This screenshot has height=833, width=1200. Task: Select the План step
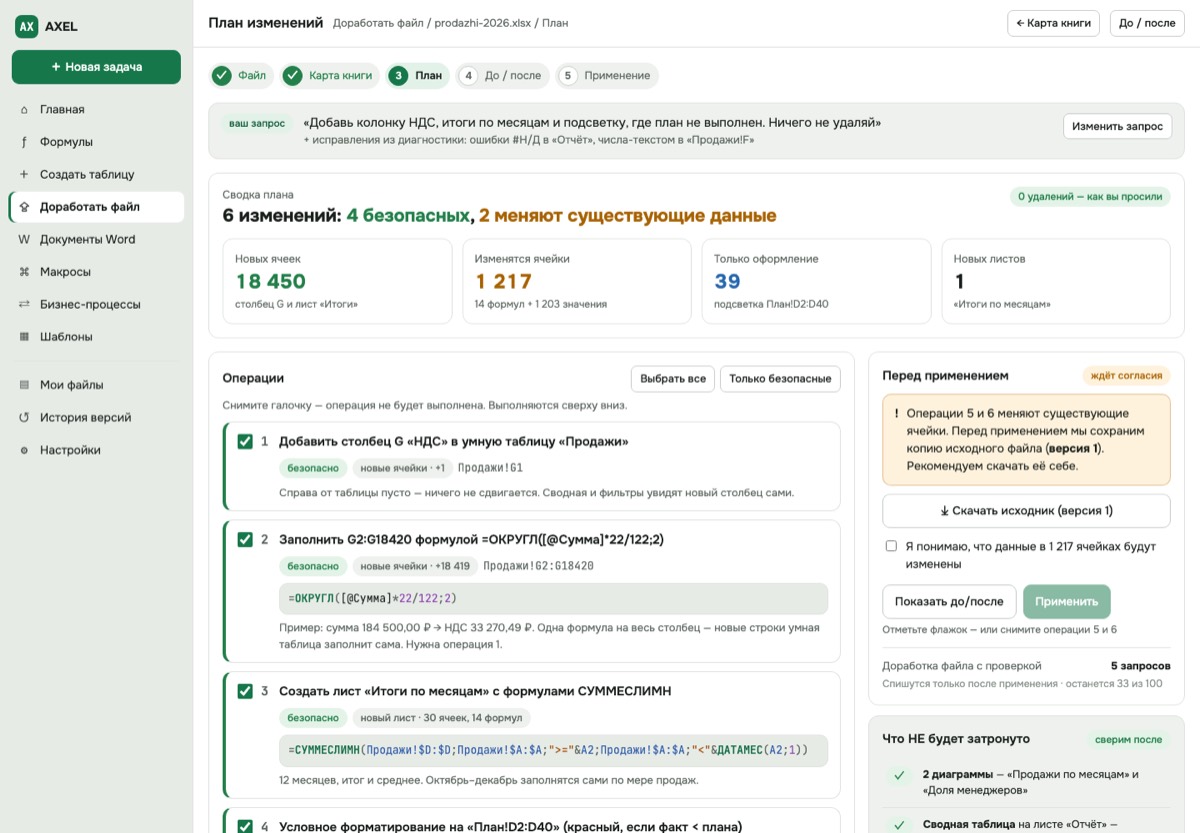418,75
